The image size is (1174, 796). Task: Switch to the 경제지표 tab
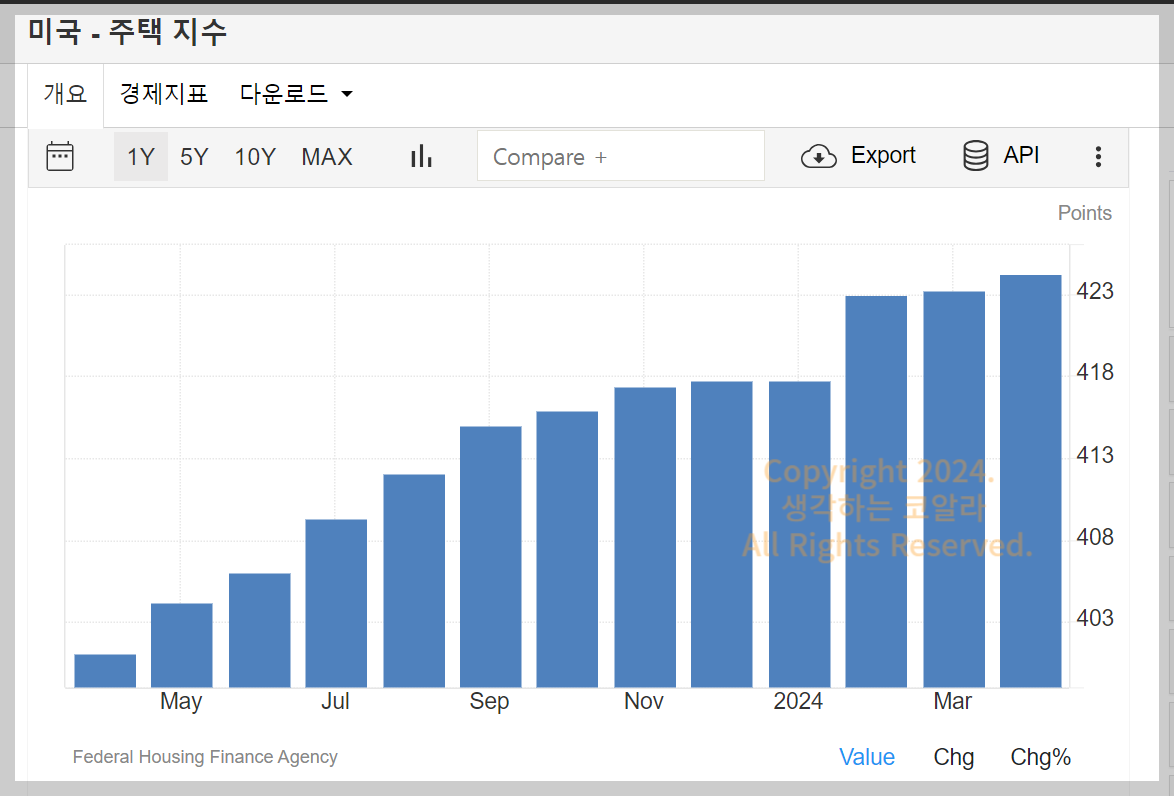163,94
